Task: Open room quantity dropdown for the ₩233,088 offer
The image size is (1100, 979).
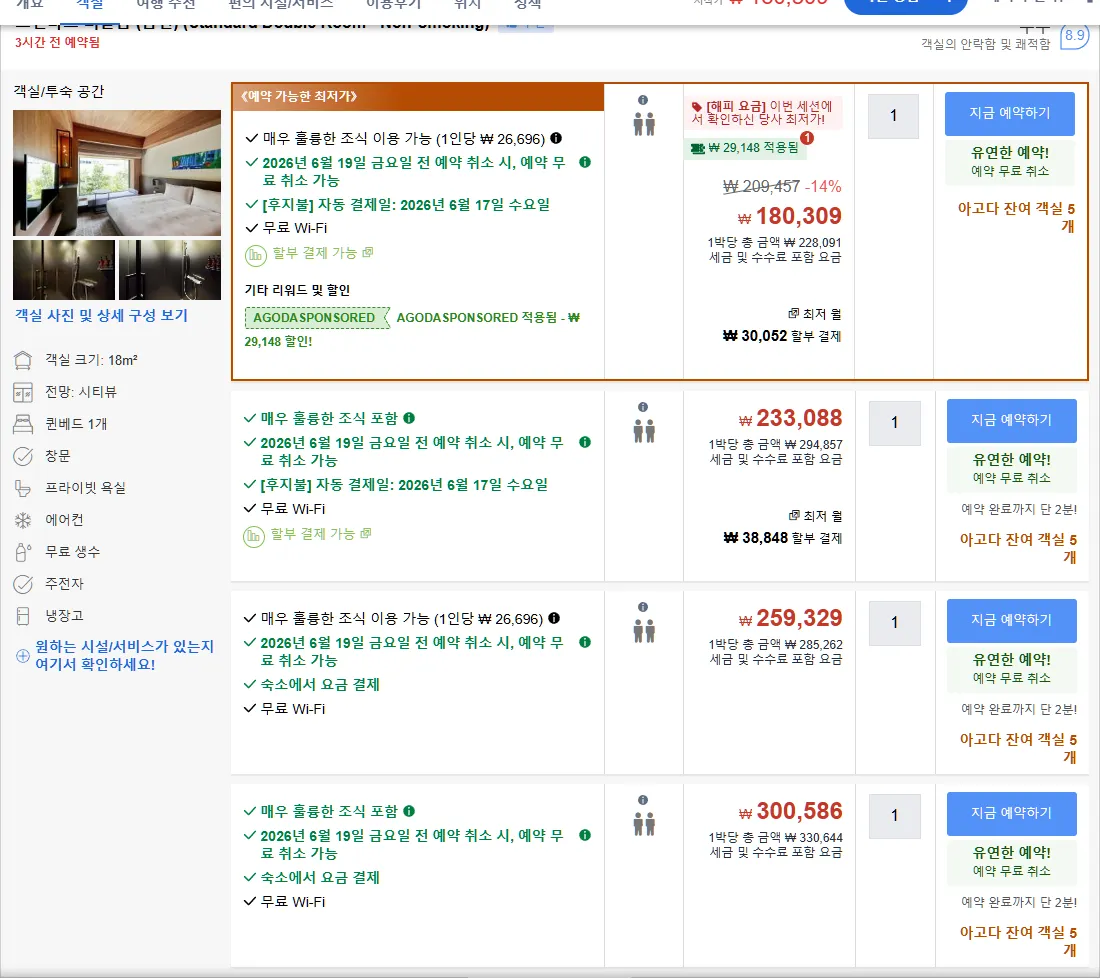Action: [x=894, y=423]
